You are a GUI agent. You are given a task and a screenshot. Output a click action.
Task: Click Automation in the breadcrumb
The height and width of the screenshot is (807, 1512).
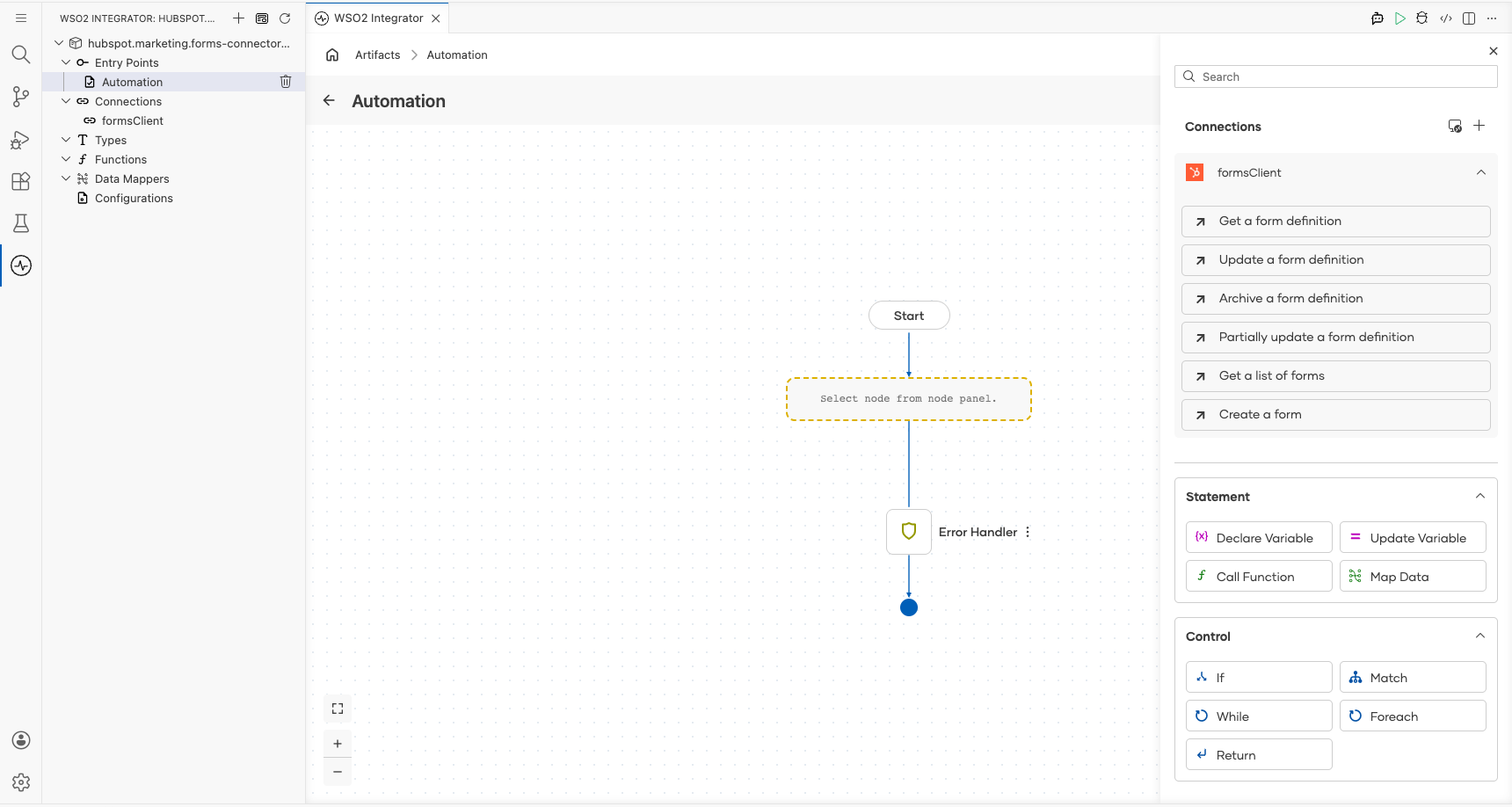[457, 55]
